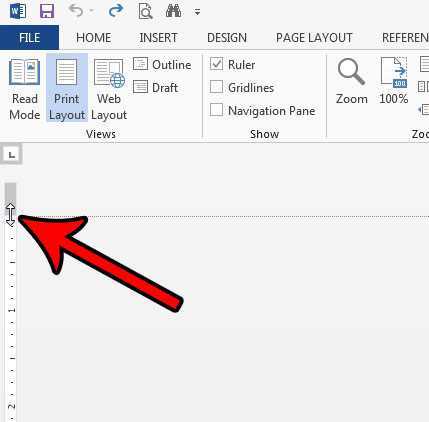Viewport: 429px width, 422px height.
Task: Expand Customize Quick Access Toolbar dropdown
Action: 198,12
